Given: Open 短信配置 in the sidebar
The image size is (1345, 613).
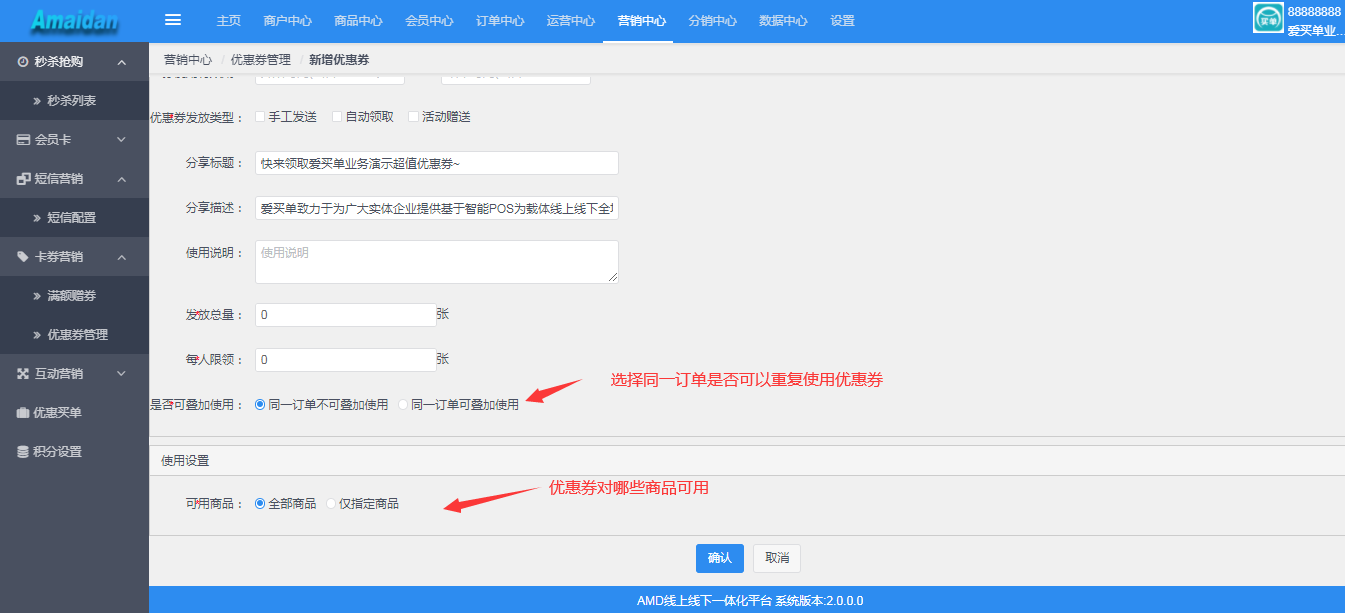Looking at the screenshot, I should [x=74, y=218].
